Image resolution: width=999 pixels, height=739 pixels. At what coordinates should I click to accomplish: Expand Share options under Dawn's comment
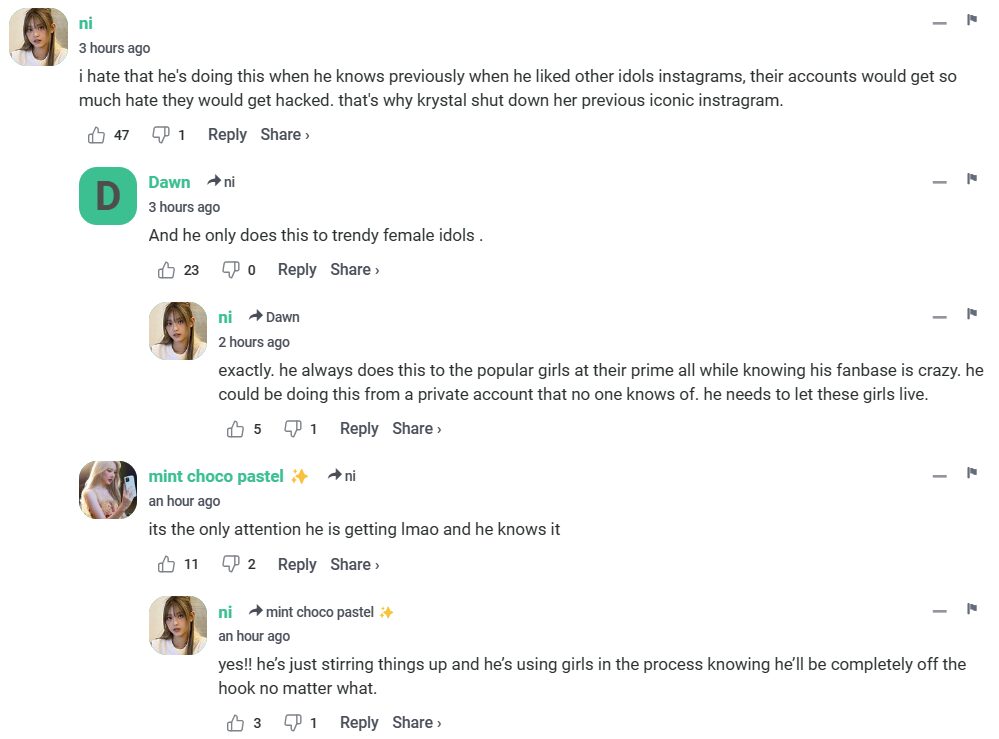(x=354, y=270)
